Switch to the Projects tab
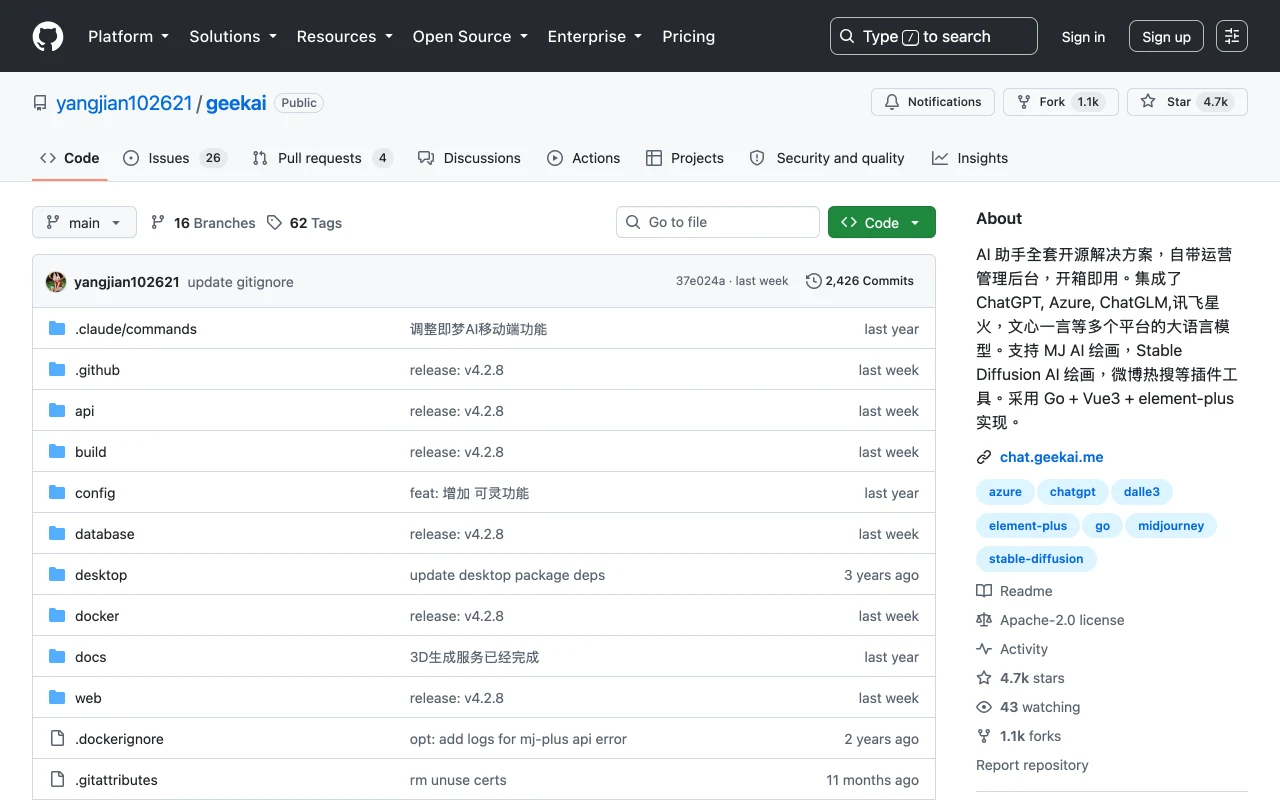1280x800 pixels. point(685,158)
